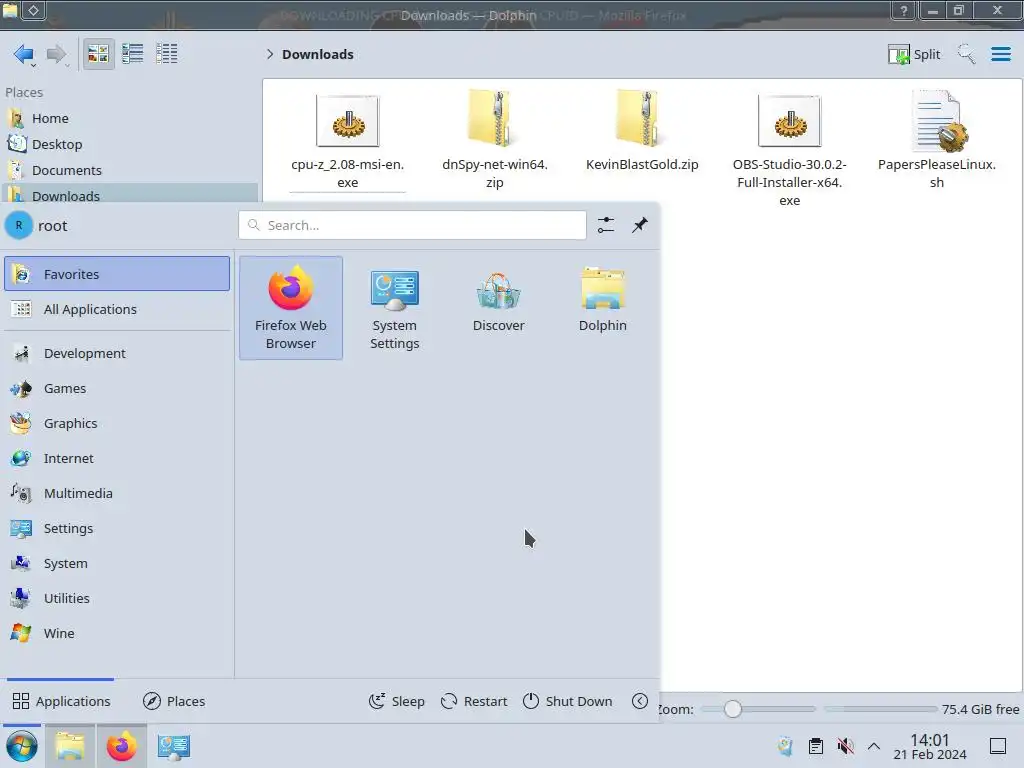The width and height of the screenshot is (1024, 768).
Task: Select PapersPleaseLinux.sh script file
Action: (x=936, y=140)
